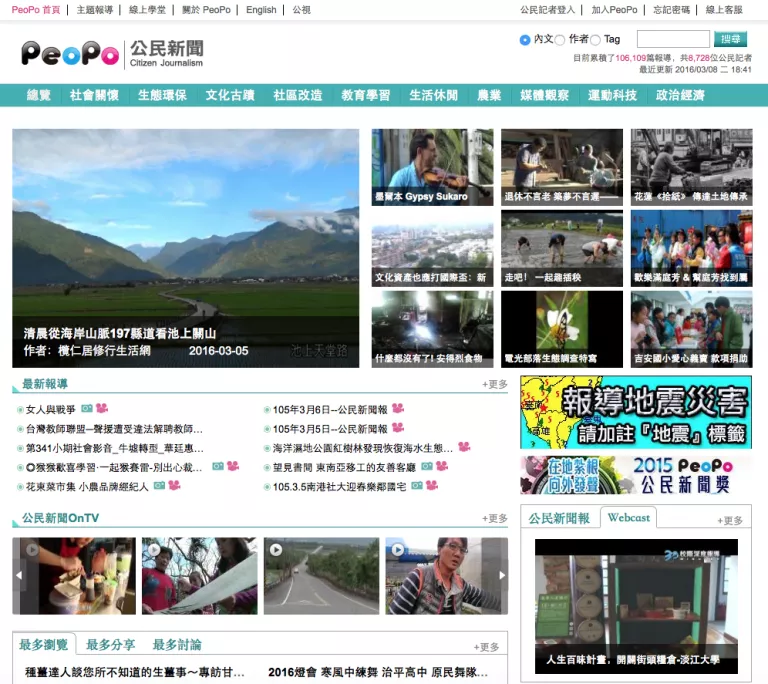Open 總覽 in the category bar

[39, 95]
